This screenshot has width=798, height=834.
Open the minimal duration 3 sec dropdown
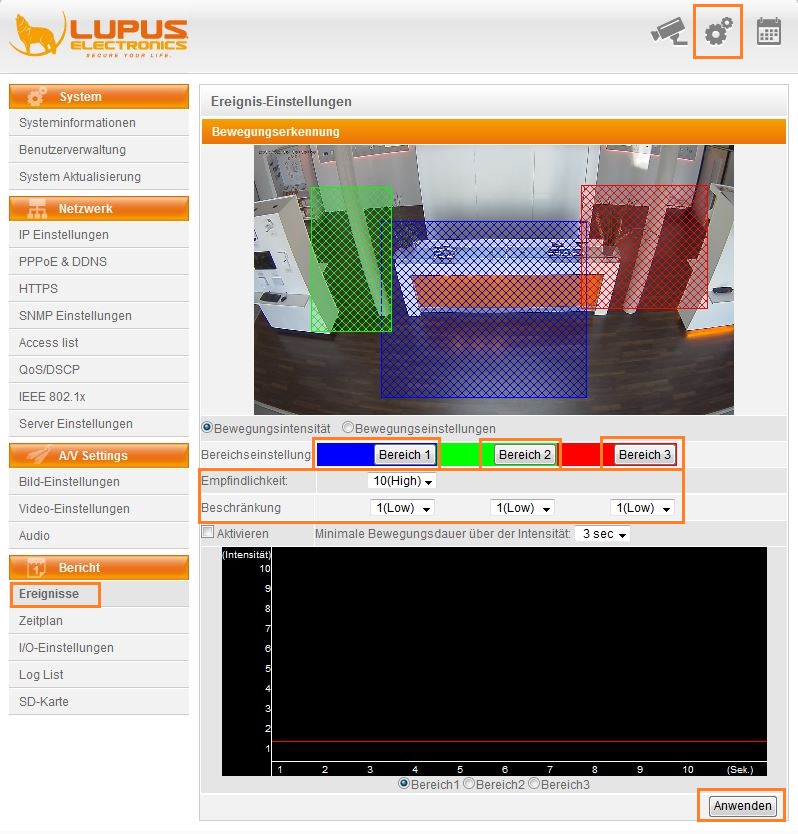(603, 534)
